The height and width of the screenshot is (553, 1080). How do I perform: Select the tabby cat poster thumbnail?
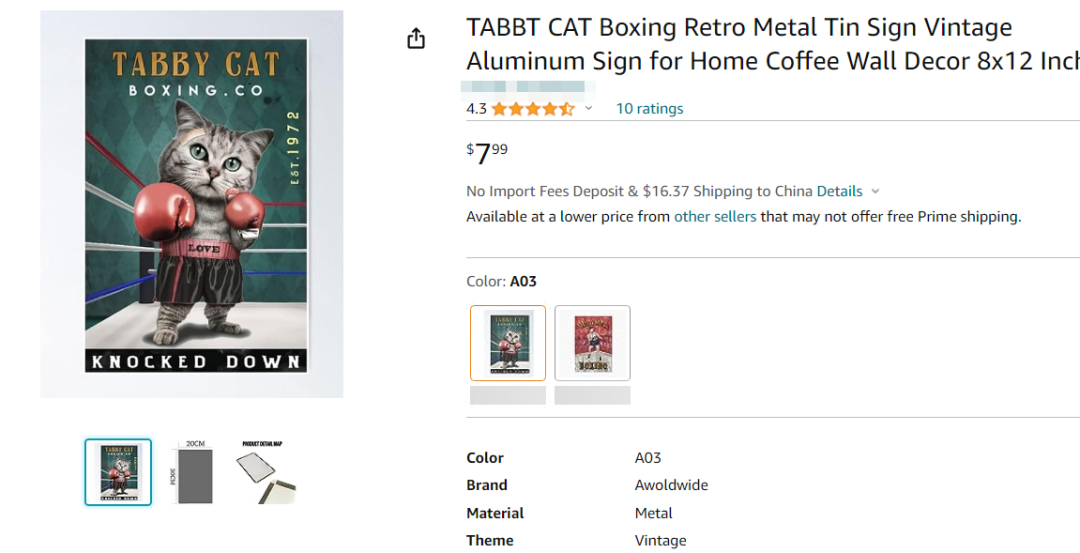118,472
